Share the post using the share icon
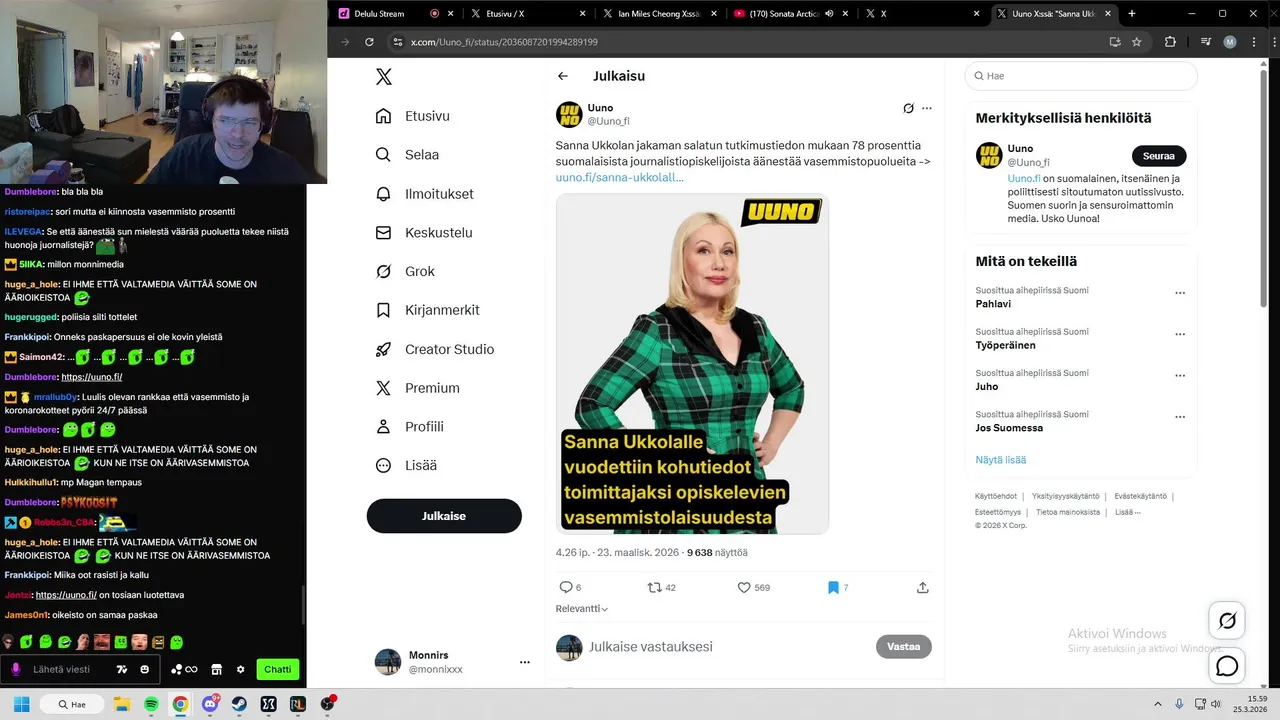Image resolution: width=1280 pixels, height=720 pixels. (x=922, y=588)
